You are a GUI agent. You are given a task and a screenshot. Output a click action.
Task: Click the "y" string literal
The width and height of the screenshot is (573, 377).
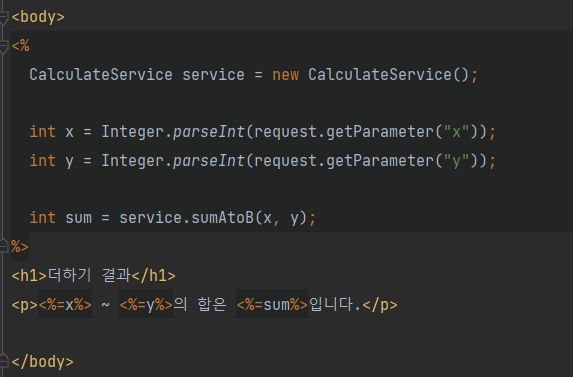(456, 160)
